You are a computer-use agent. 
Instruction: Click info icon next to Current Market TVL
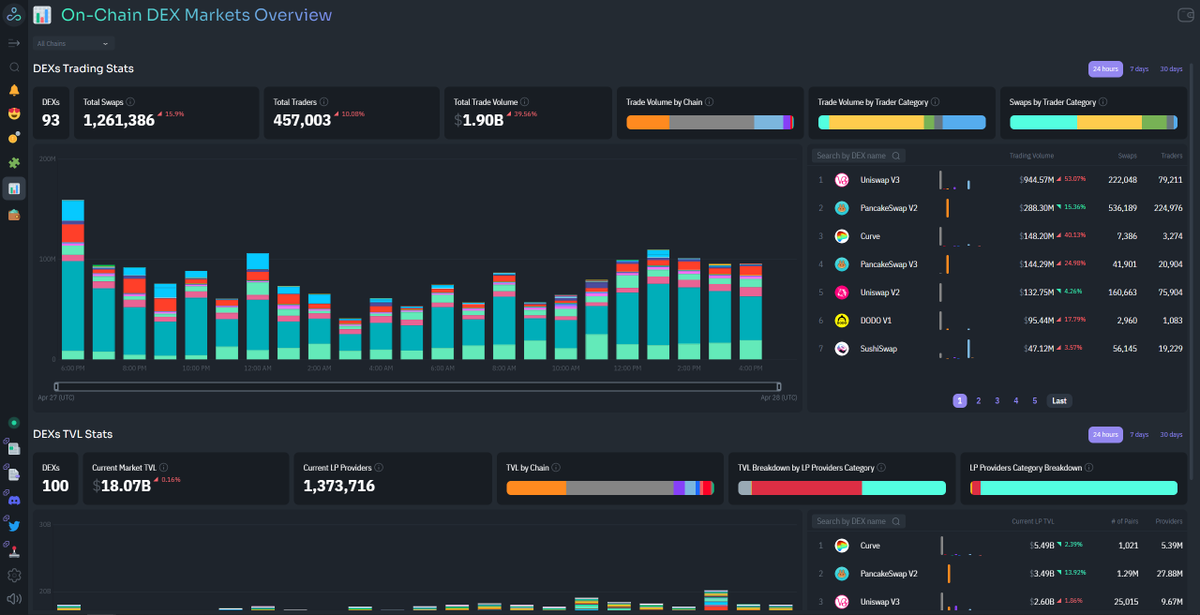(163, 467)
